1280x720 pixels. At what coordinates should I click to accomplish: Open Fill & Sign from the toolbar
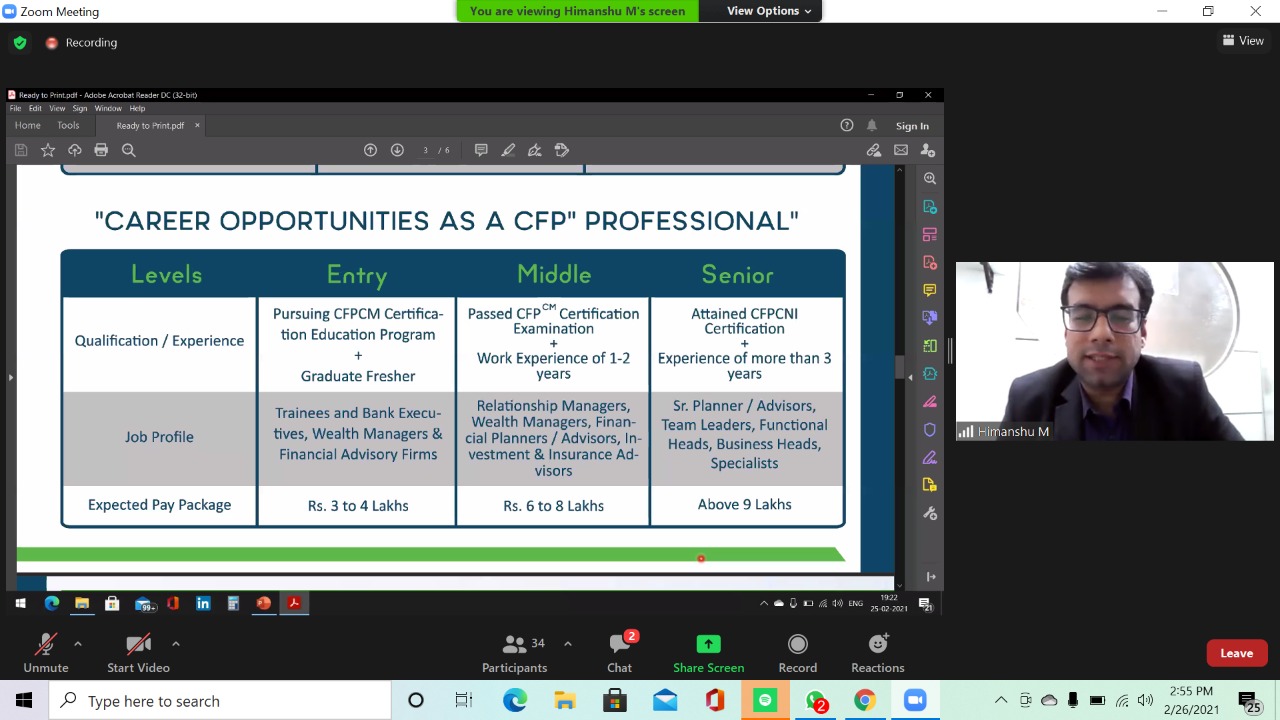562,150
